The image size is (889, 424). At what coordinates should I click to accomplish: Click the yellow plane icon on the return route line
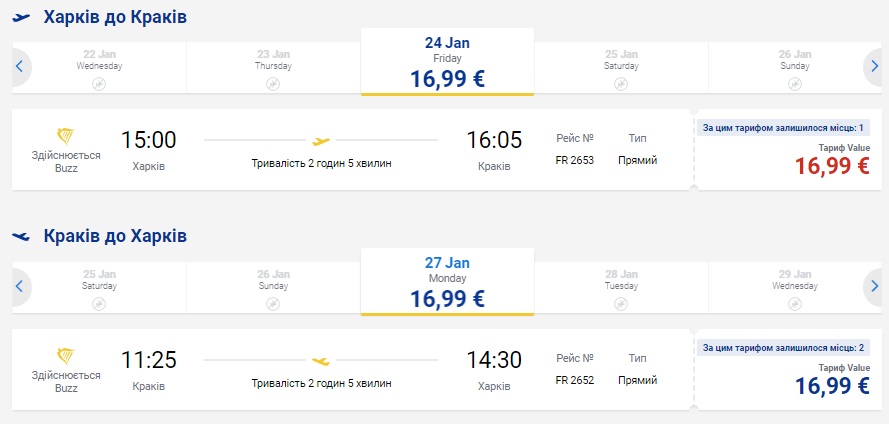[x=321, y=361]
